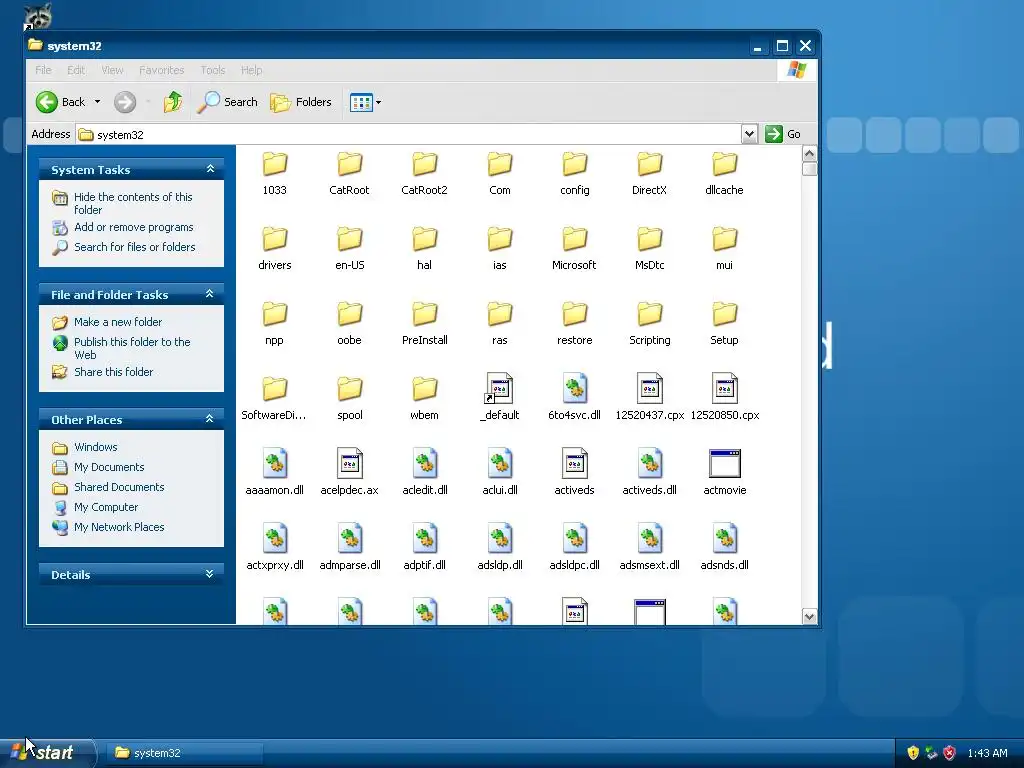This screenshot has height=768, width=1024.
Task: Select the _default shortcut file
Action: pos(500,398)
